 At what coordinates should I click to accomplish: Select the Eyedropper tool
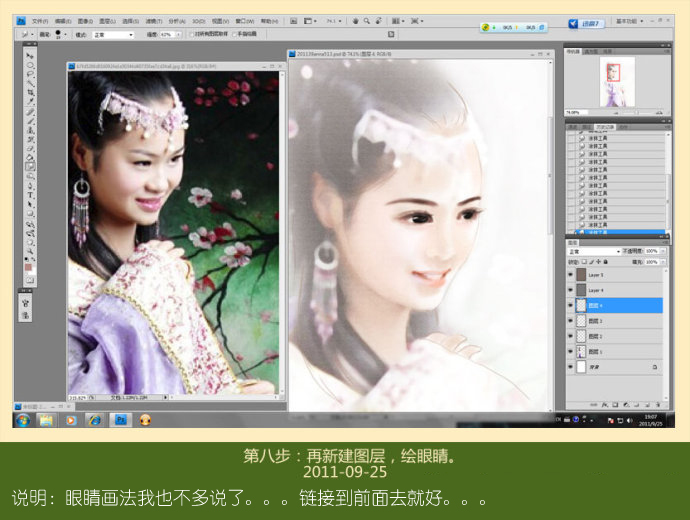[30, 102]
